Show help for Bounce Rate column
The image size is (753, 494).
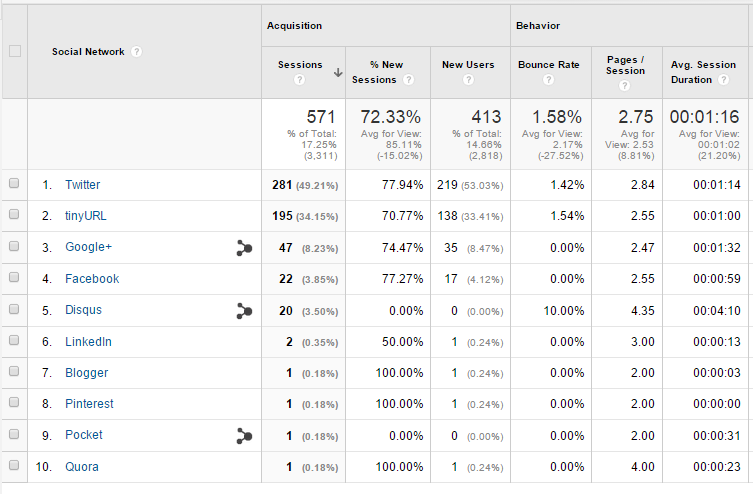tap(548, 79)
